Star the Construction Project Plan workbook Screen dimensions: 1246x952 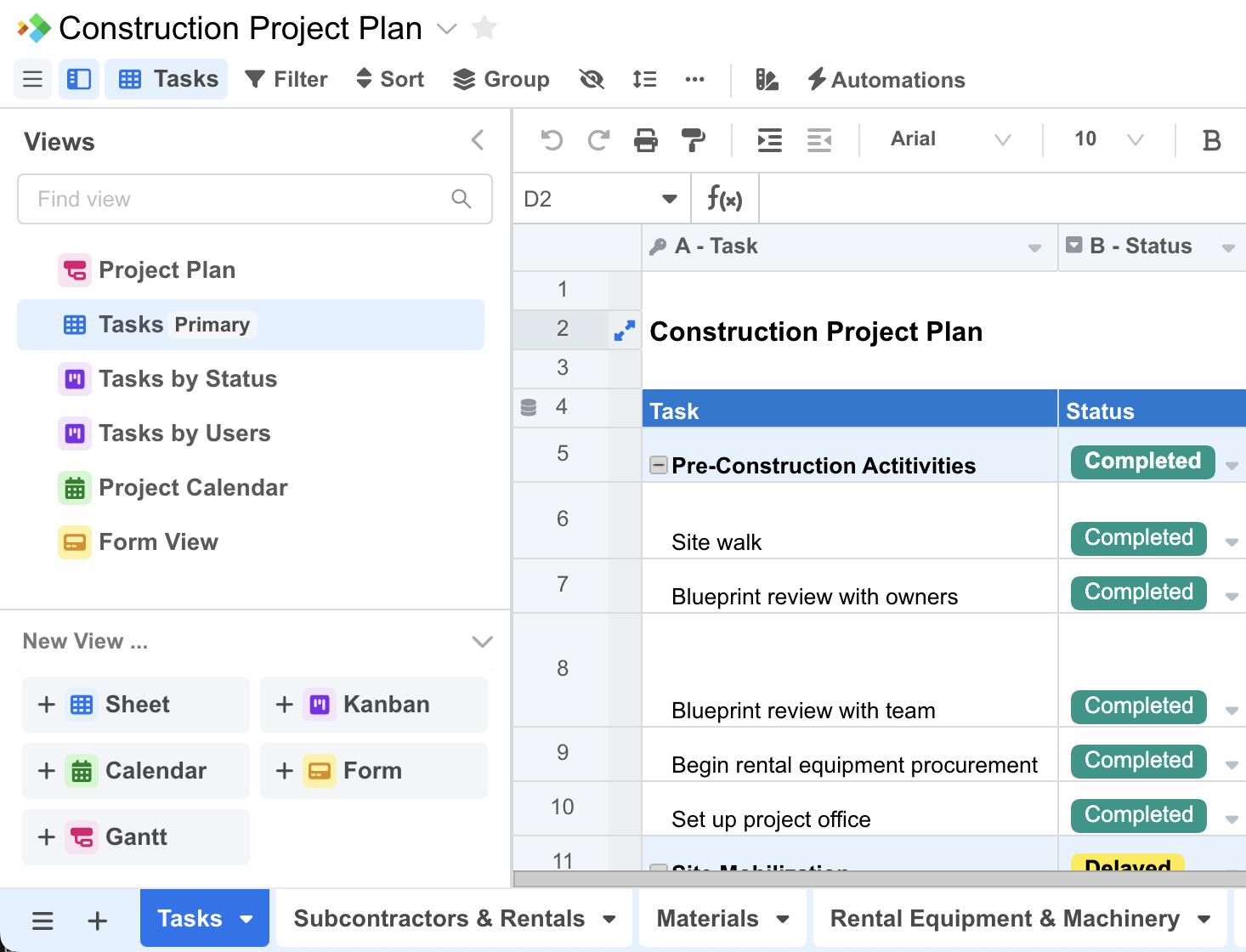click(x=484, y=28)
